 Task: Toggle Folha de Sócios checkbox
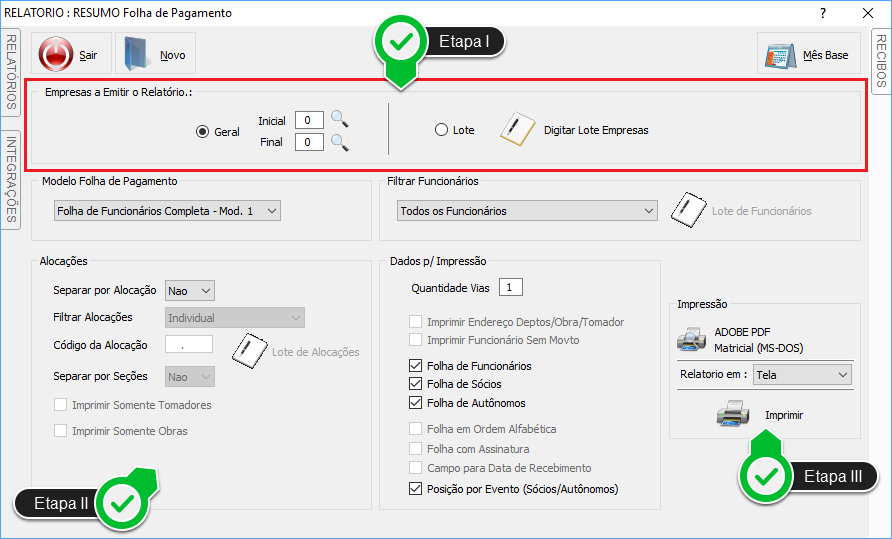click(x=416, y=385)
